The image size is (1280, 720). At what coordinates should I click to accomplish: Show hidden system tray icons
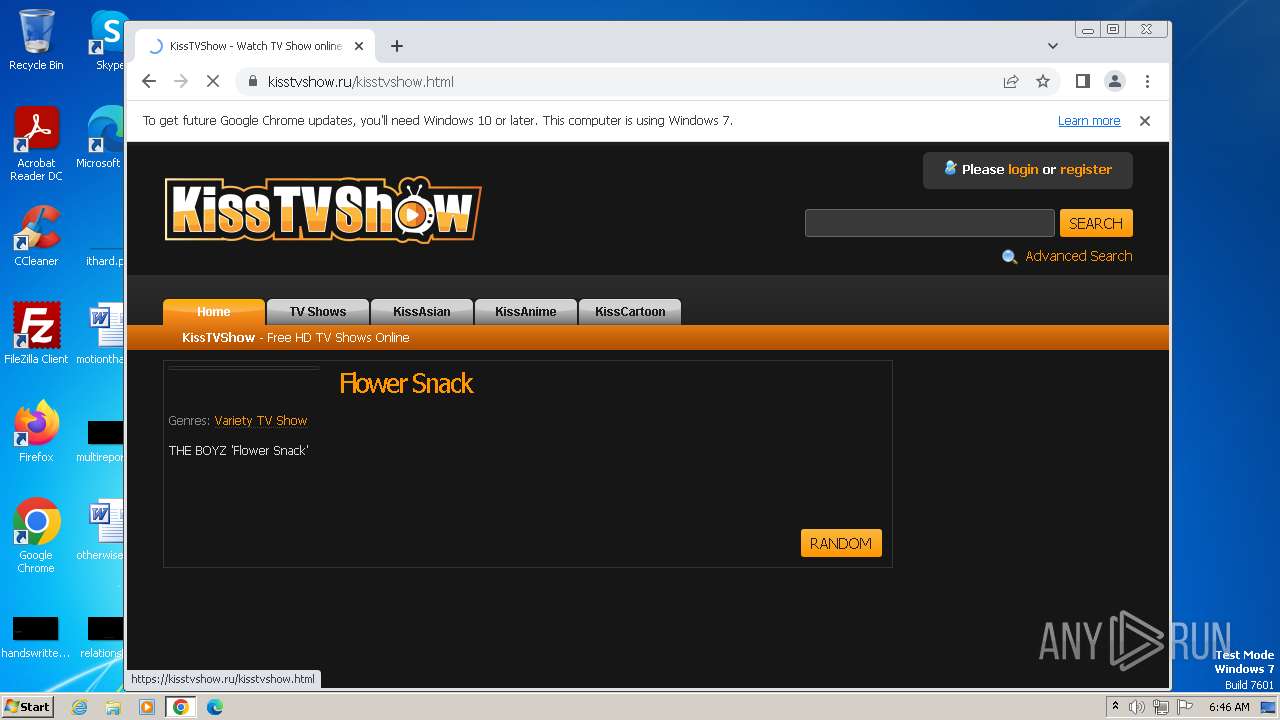click(x=1115, y=707)
